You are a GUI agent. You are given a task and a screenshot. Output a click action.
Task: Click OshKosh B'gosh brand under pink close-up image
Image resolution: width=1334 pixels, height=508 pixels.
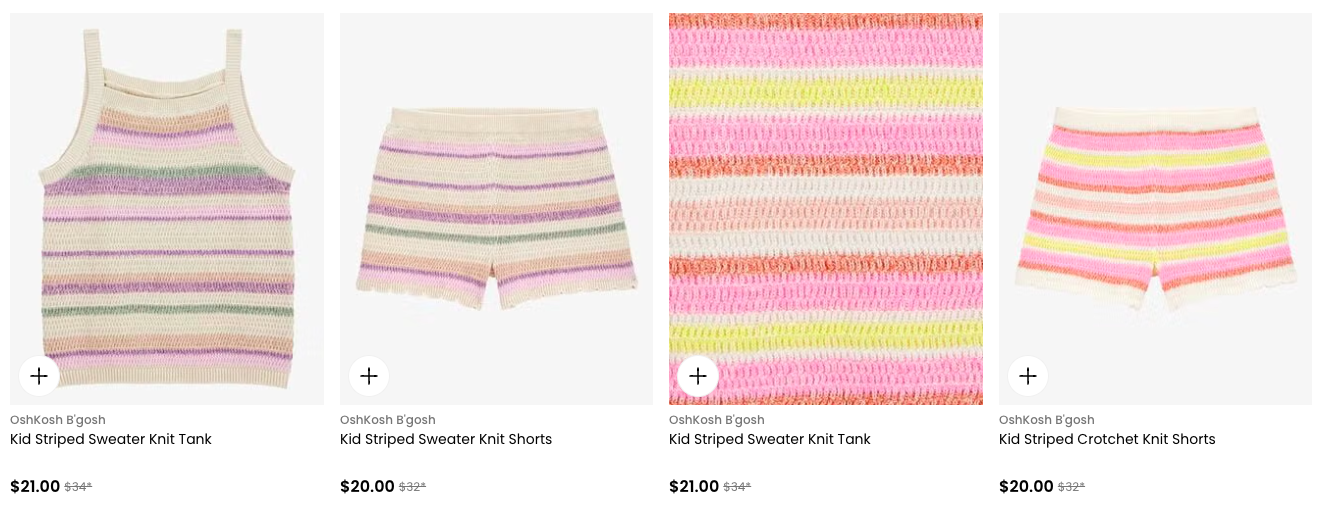[717, 420]
